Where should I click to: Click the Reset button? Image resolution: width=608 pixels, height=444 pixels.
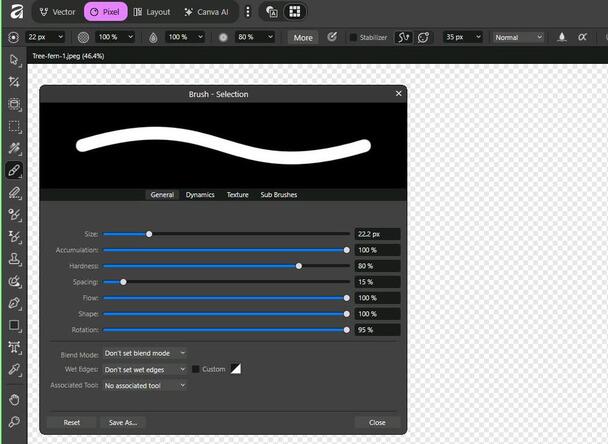tap(72, 422)
